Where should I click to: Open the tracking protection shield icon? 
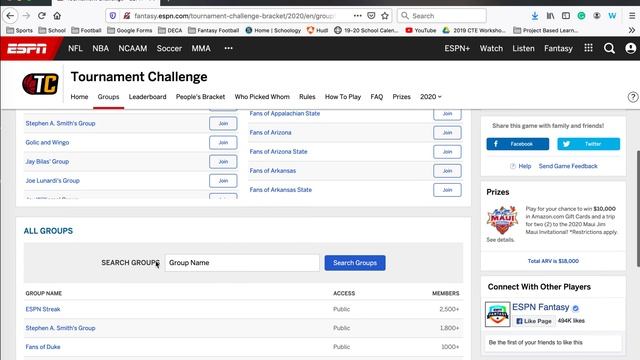pos(113,16)
